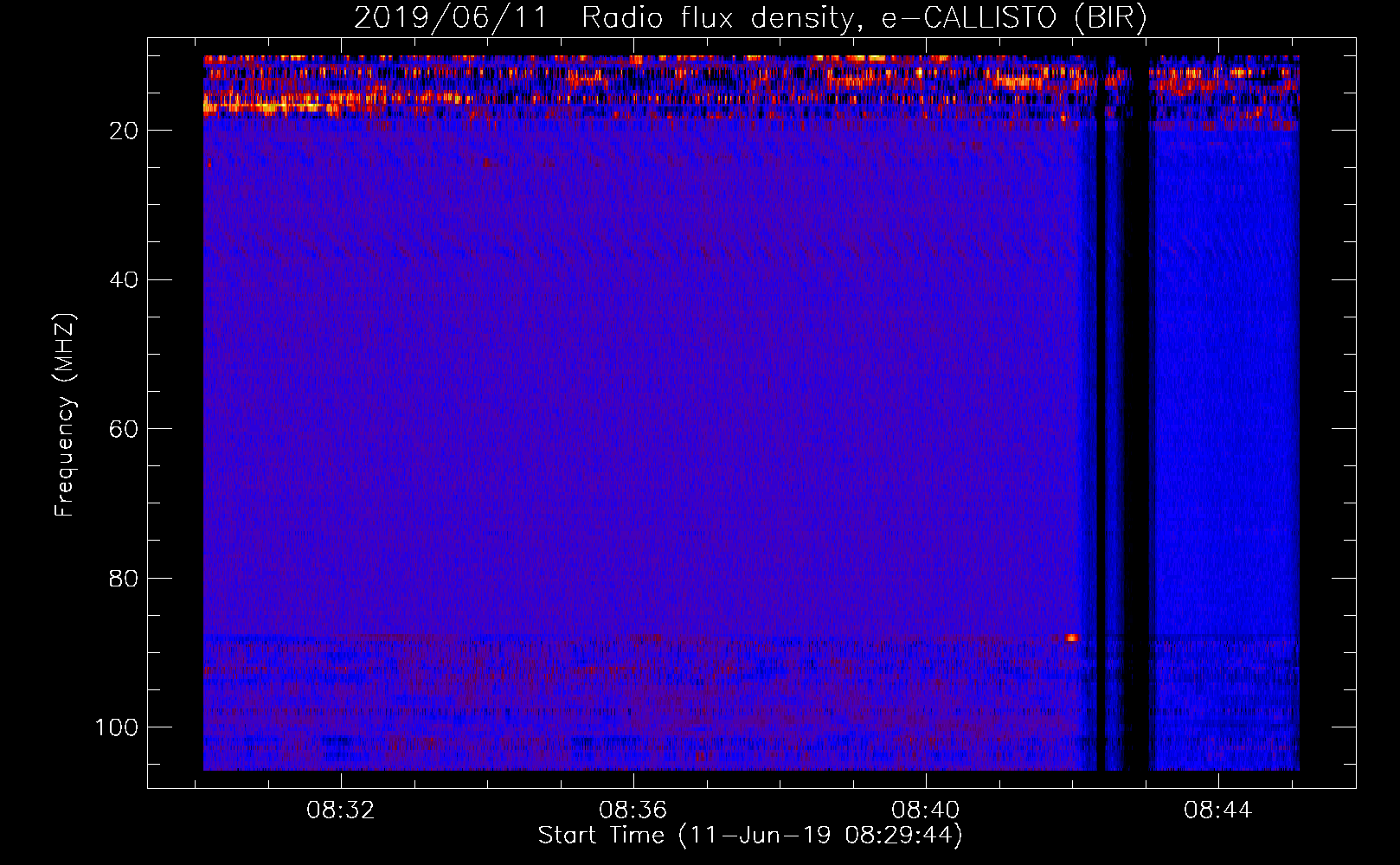Click the 100 MHz frequency tick label
Viewport: 1400px width, 865px height.
(x=117, y=727)
